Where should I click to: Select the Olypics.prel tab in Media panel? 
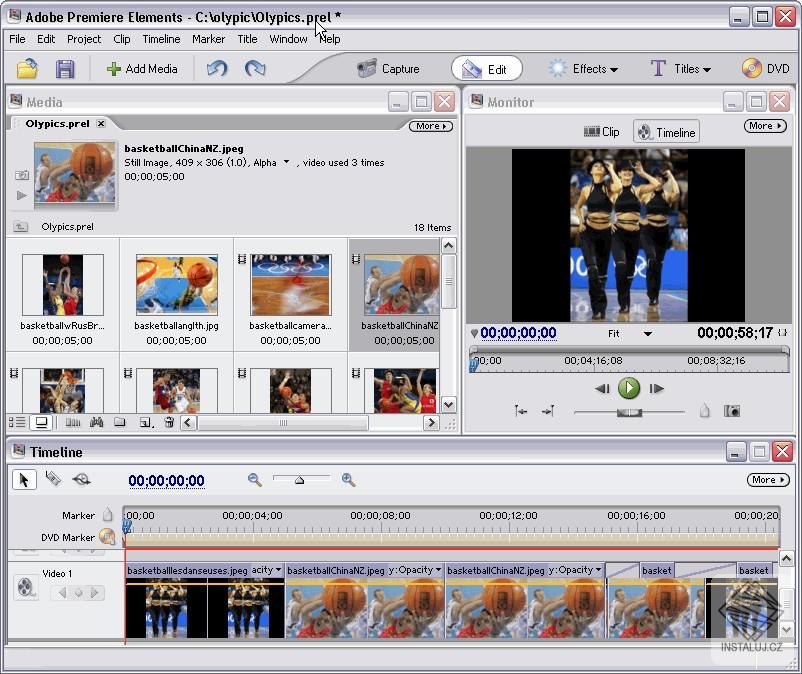click(48, 124)
